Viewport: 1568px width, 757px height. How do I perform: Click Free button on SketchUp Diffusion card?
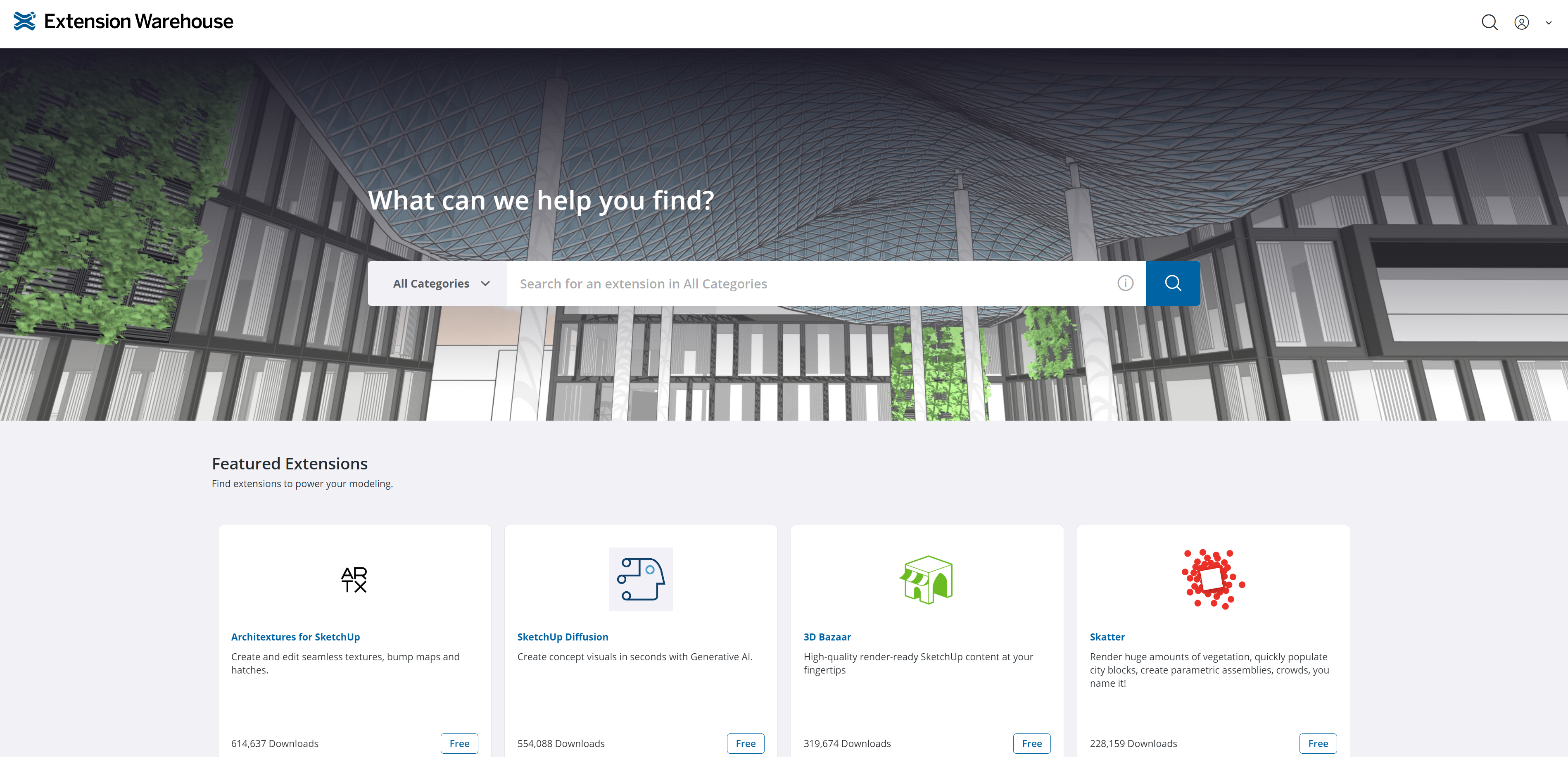[x=745, y=743]
